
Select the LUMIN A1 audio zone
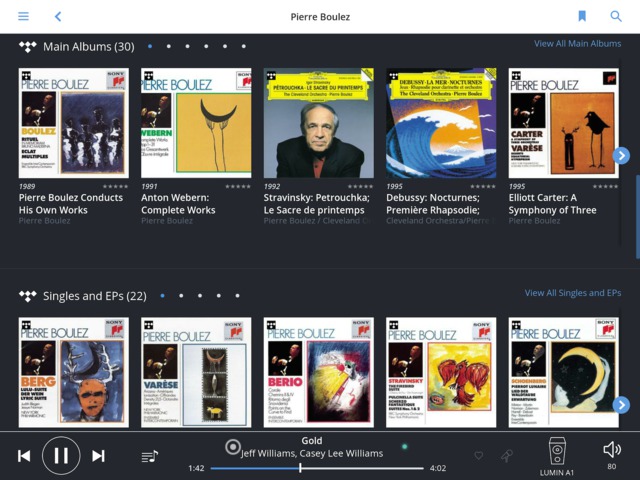click(557, 456)
